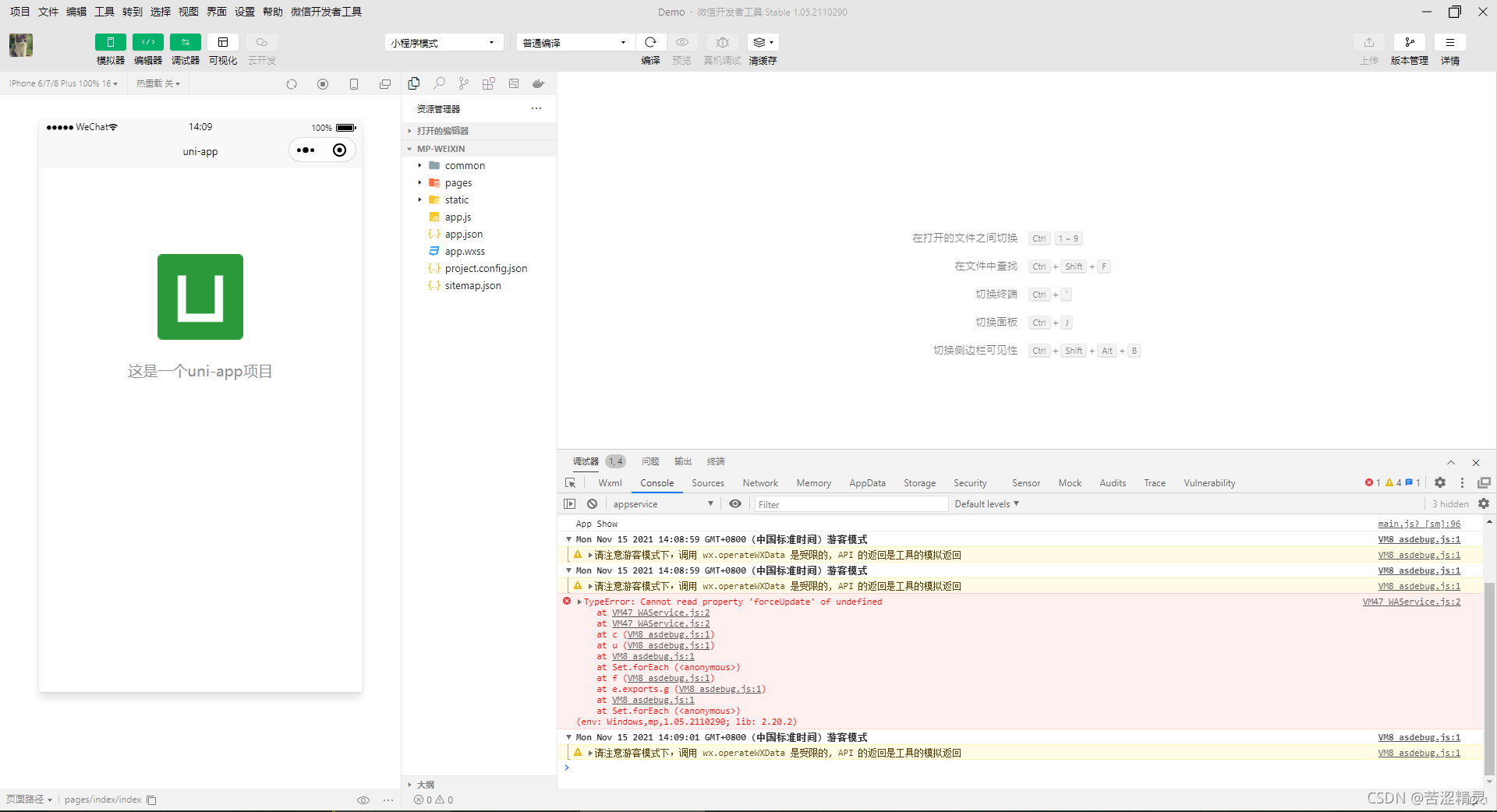The image size is (1497, 812).
Task: Open the normal compile mode dropdown
Action: (x=575, y=42)
